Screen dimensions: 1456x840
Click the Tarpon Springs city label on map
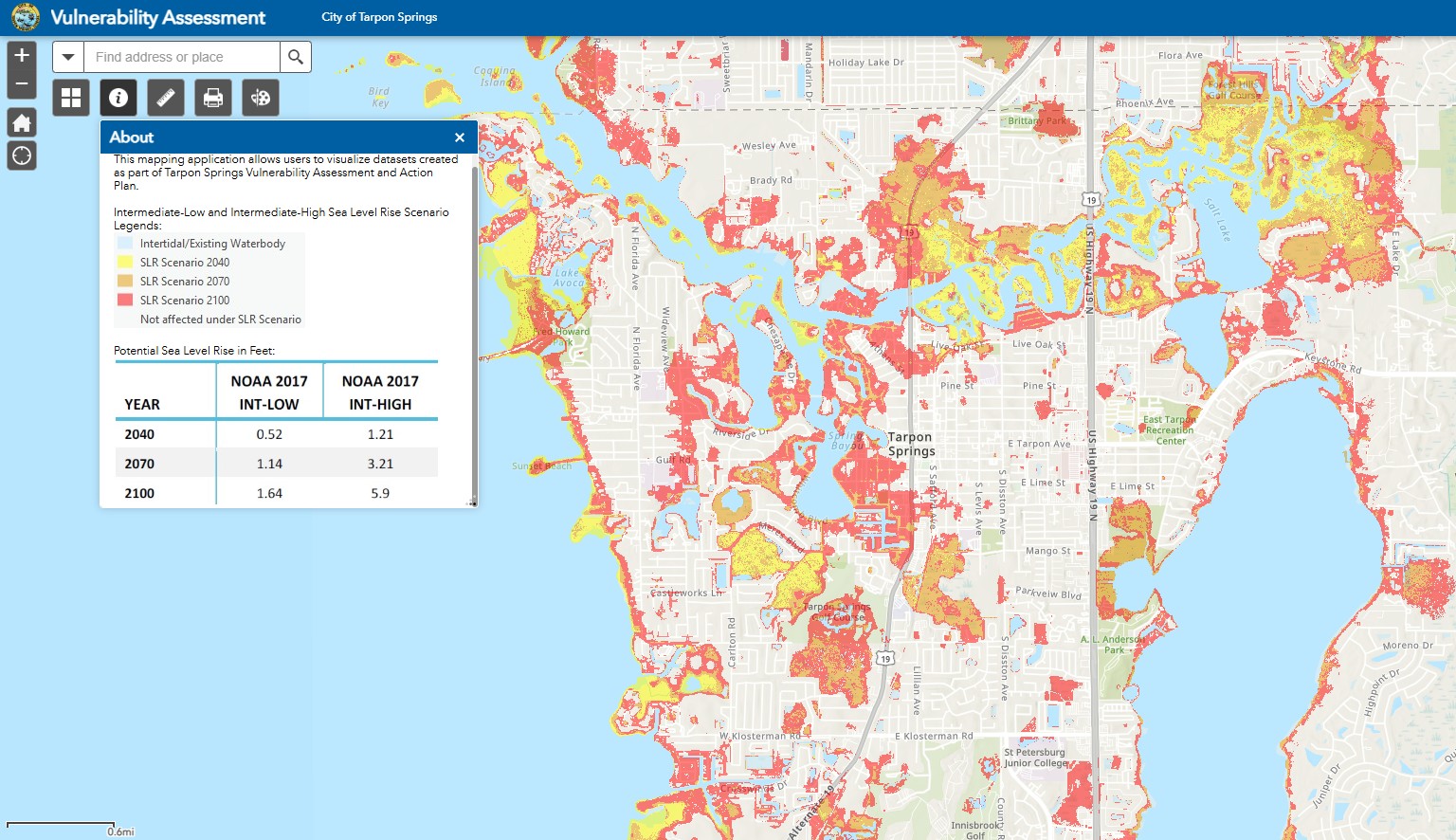(912, 444)
